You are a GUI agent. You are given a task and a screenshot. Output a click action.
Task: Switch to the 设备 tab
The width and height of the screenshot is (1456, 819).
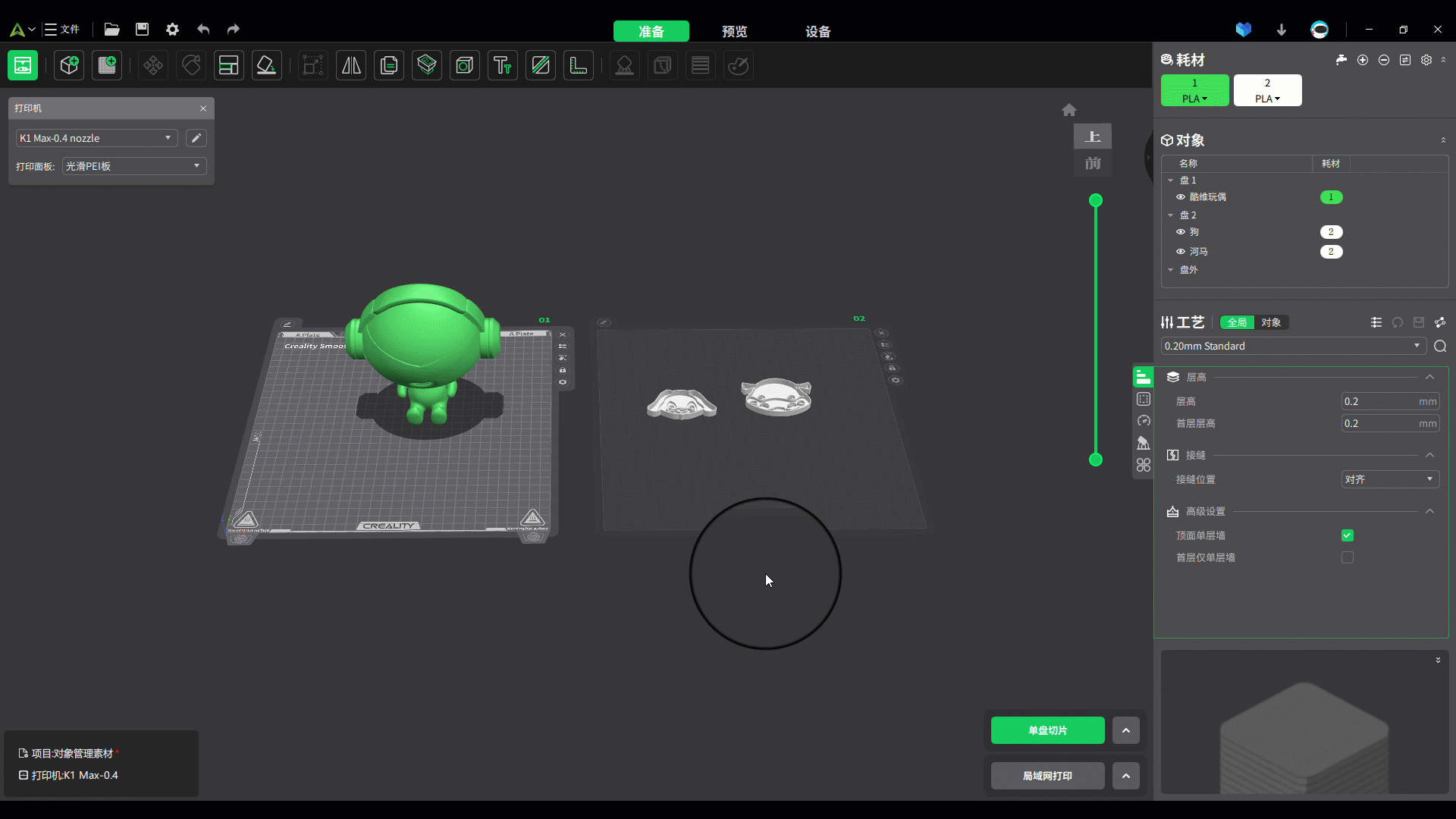click(817, 31)
